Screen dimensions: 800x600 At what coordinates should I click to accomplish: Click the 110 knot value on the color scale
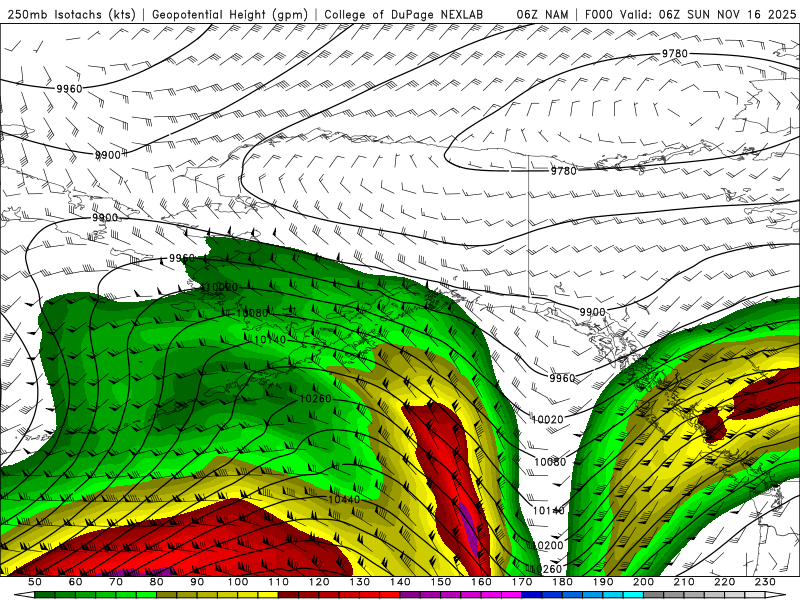coord(279,582)
